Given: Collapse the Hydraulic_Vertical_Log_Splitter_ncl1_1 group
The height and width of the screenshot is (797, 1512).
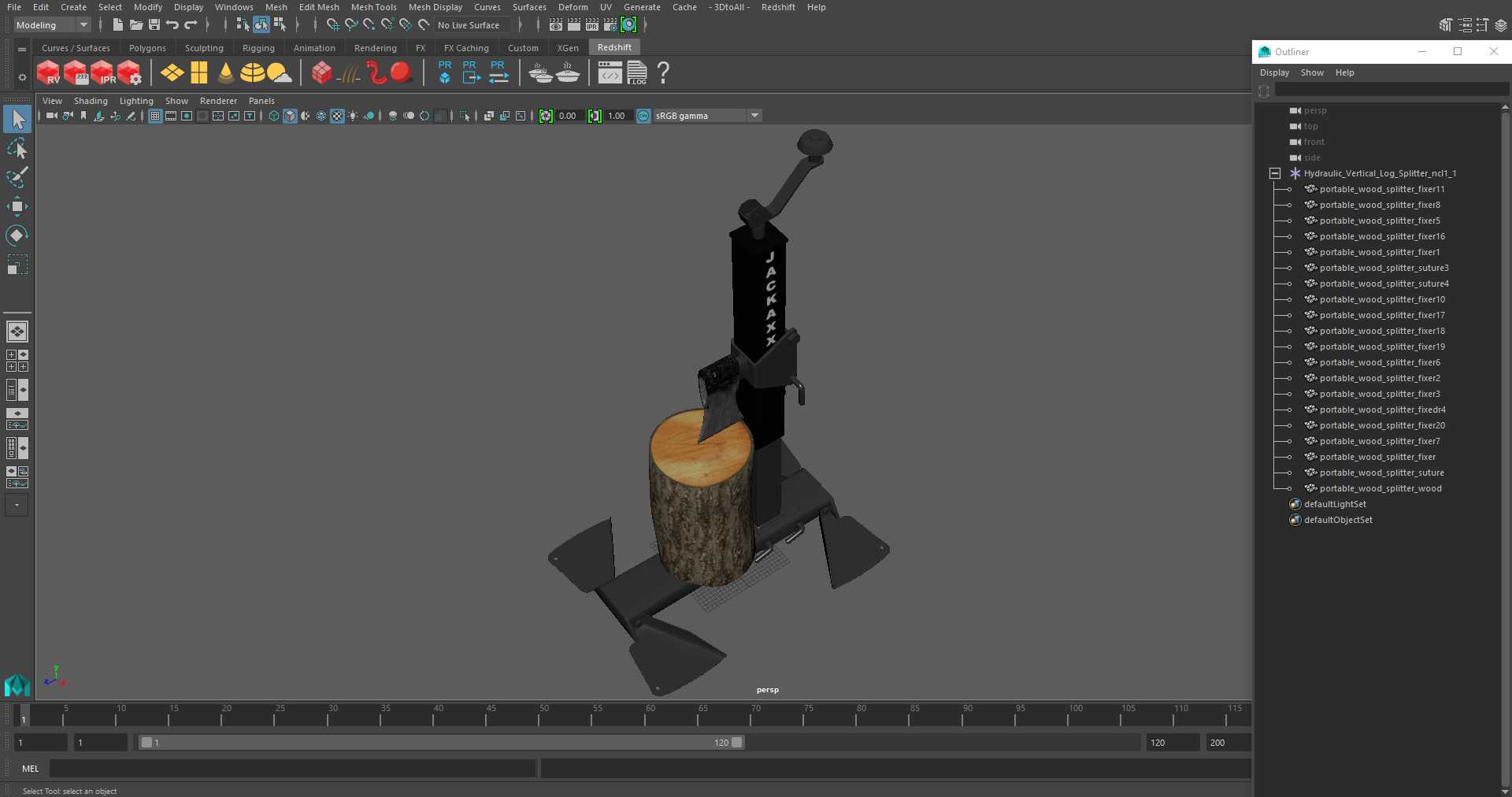Looking at the screenshot, I should 1275,173.
